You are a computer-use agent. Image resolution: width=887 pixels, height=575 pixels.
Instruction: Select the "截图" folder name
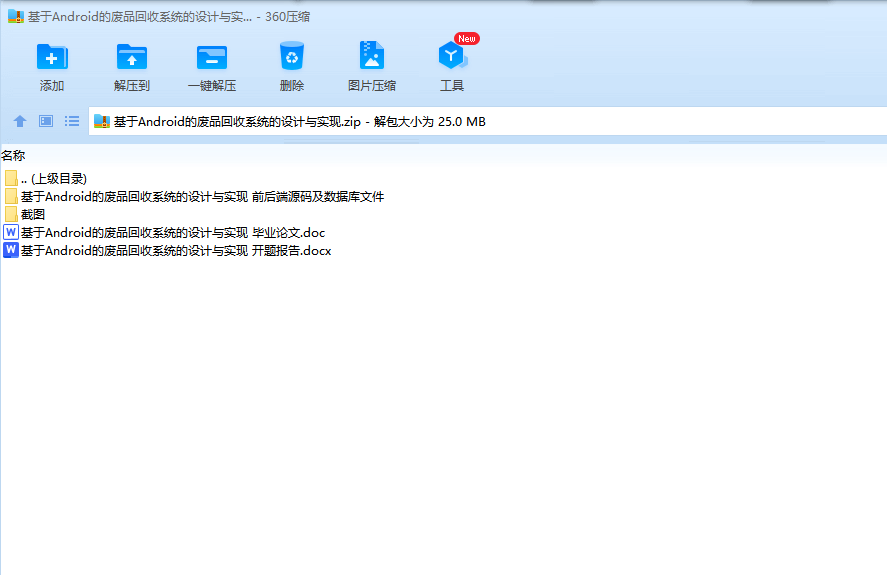pos(33,214)
